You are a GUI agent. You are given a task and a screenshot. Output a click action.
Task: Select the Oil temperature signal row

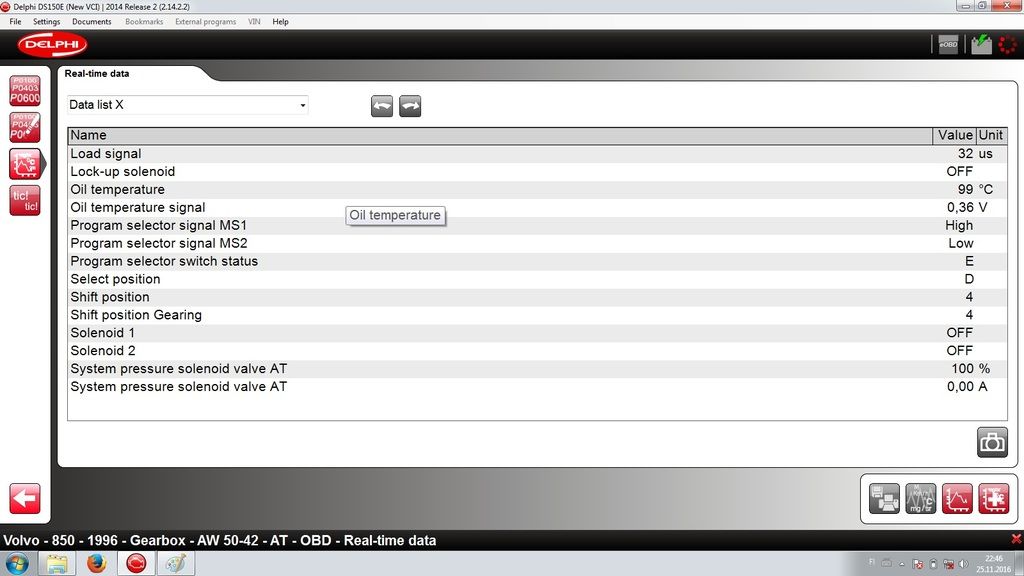(537, 208)
